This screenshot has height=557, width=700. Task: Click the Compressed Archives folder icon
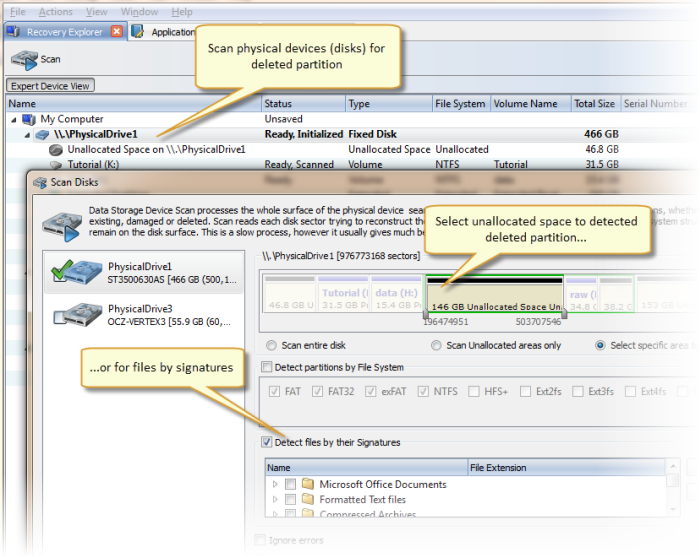tap(307, 513)
